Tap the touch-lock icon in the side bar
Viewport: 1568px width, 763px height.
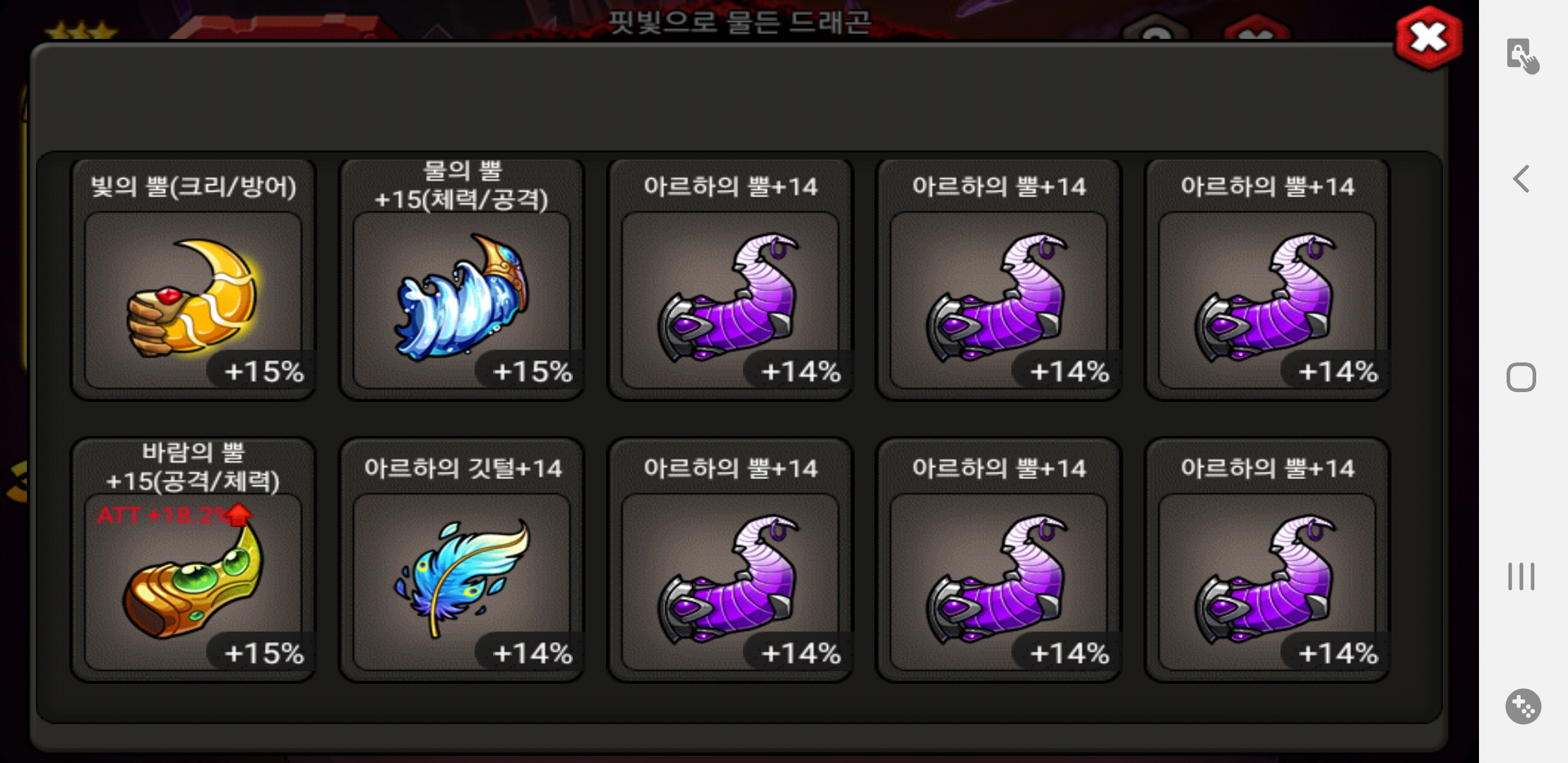tap(1523, 55)
